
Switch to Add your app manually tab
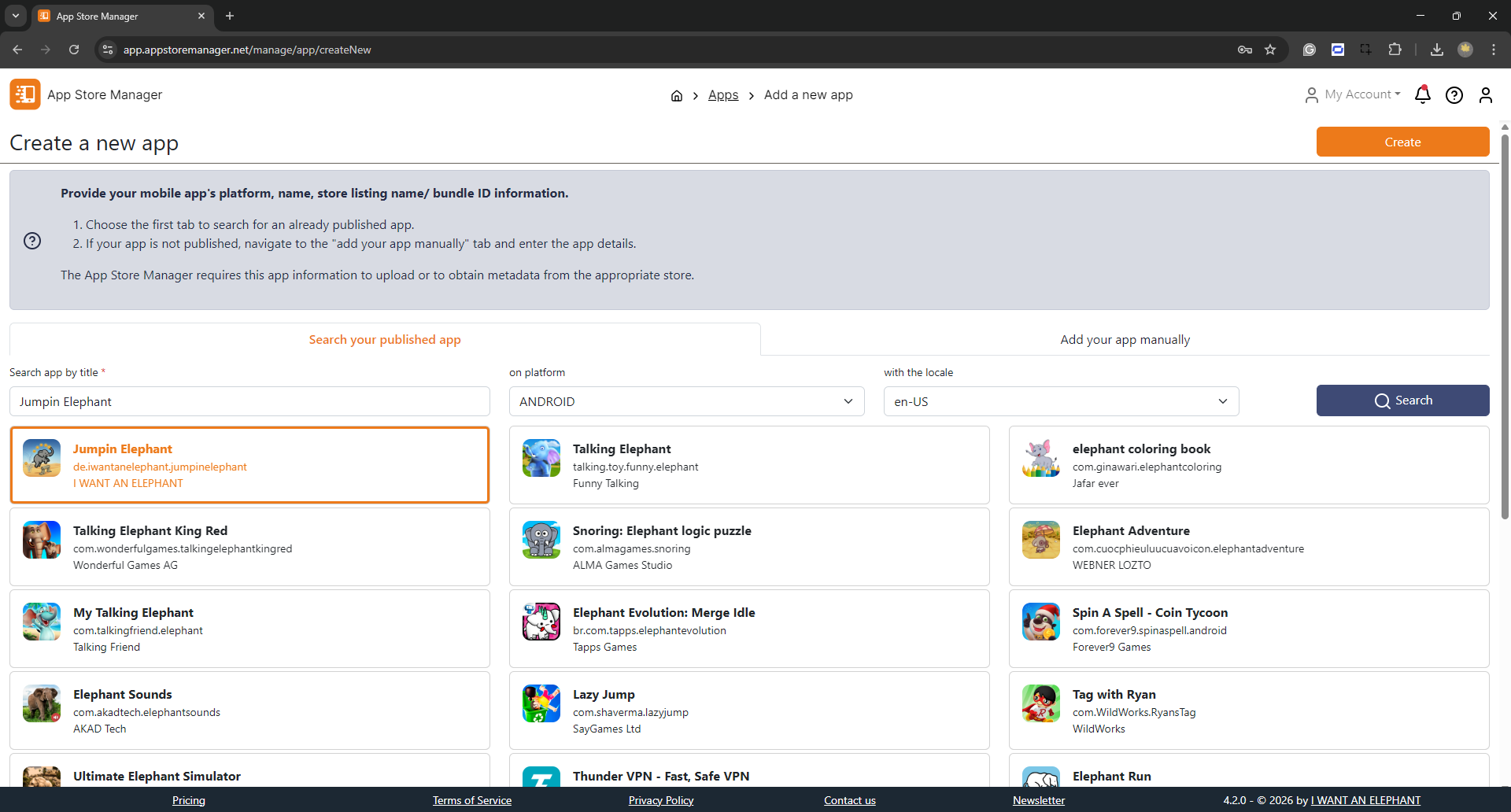(x=1125, y=340)
